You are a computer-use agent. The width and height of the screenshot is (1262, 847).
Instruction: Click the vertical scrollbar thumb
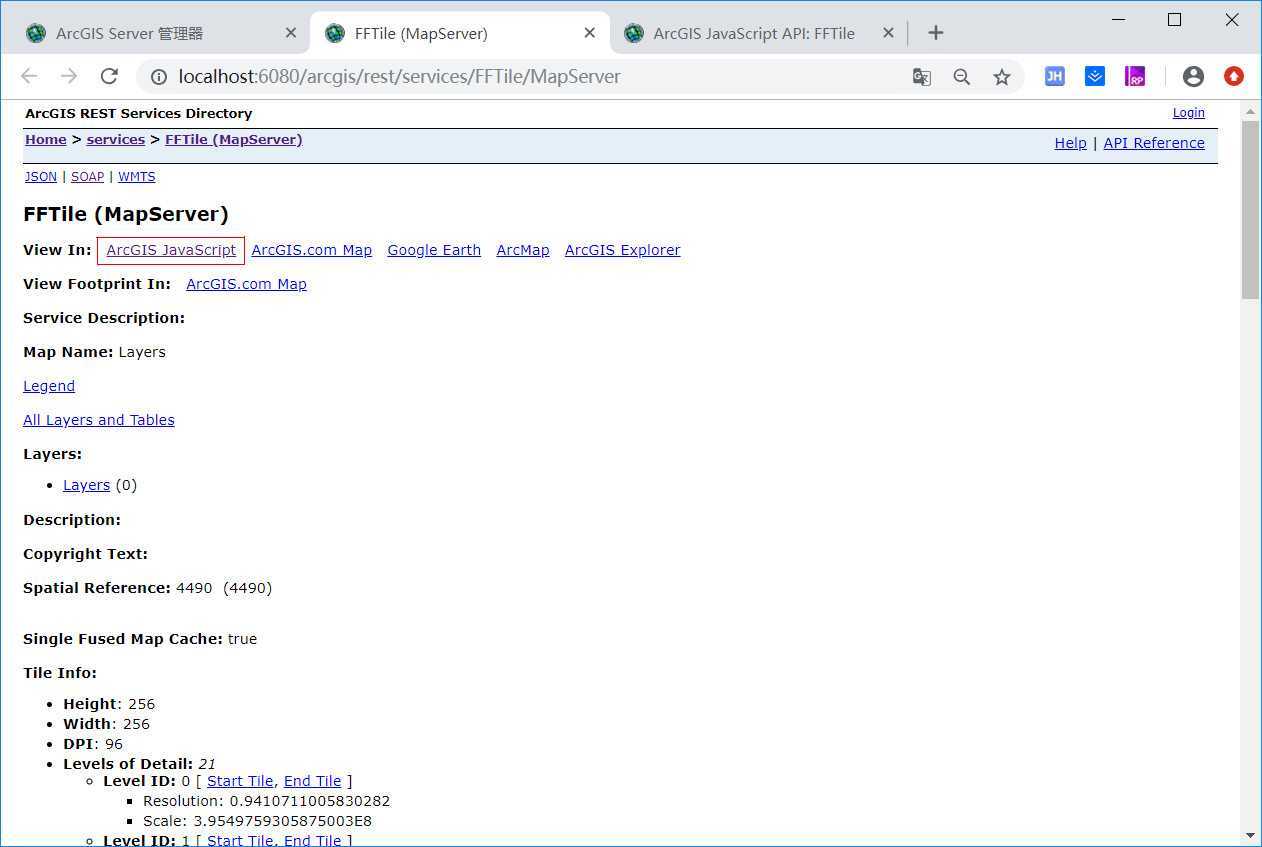tap(1251, 210)
